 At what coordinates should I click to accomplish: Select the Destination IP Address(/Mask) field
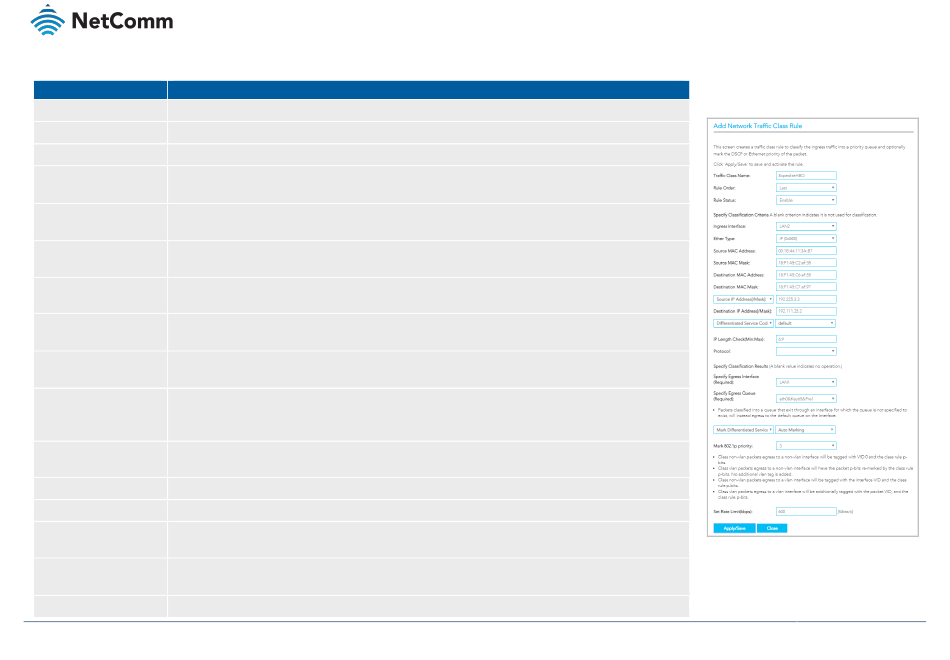tap(805, 311)
